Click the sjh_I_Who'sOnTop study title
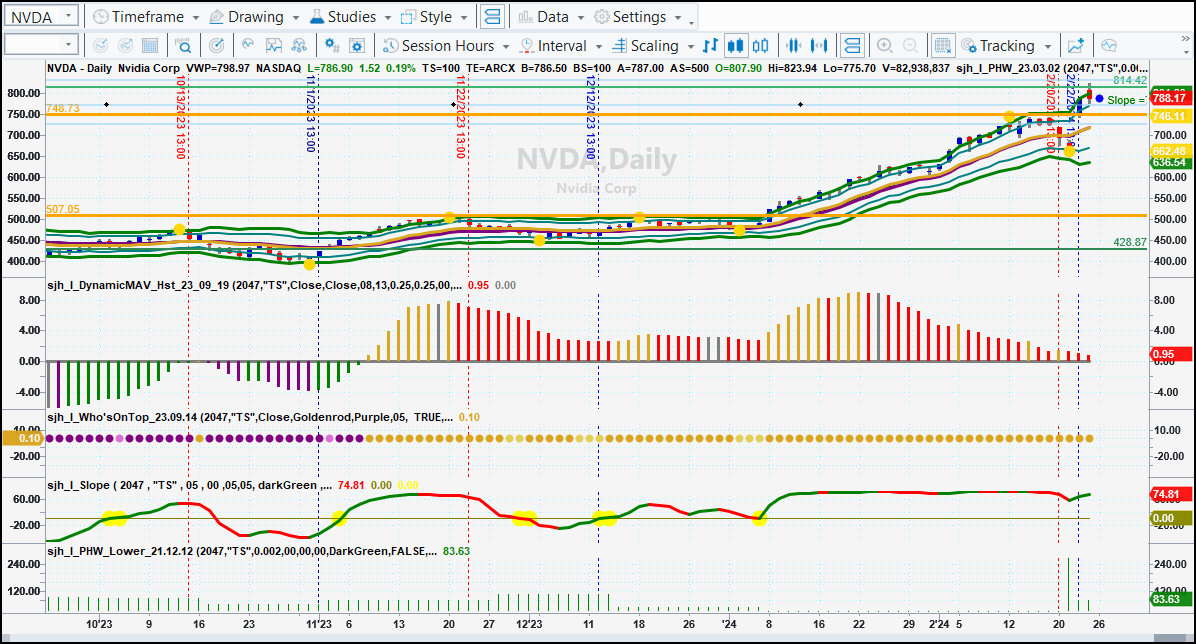1196x644 pixels. click(x=250, y=417)
